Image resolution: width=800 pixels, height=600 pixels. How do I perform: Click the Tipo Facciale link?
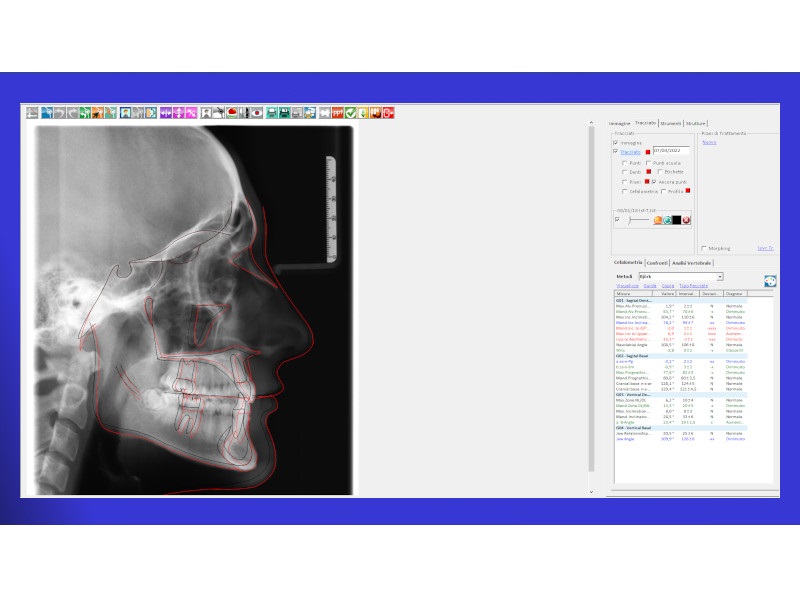tap(693, 286)
